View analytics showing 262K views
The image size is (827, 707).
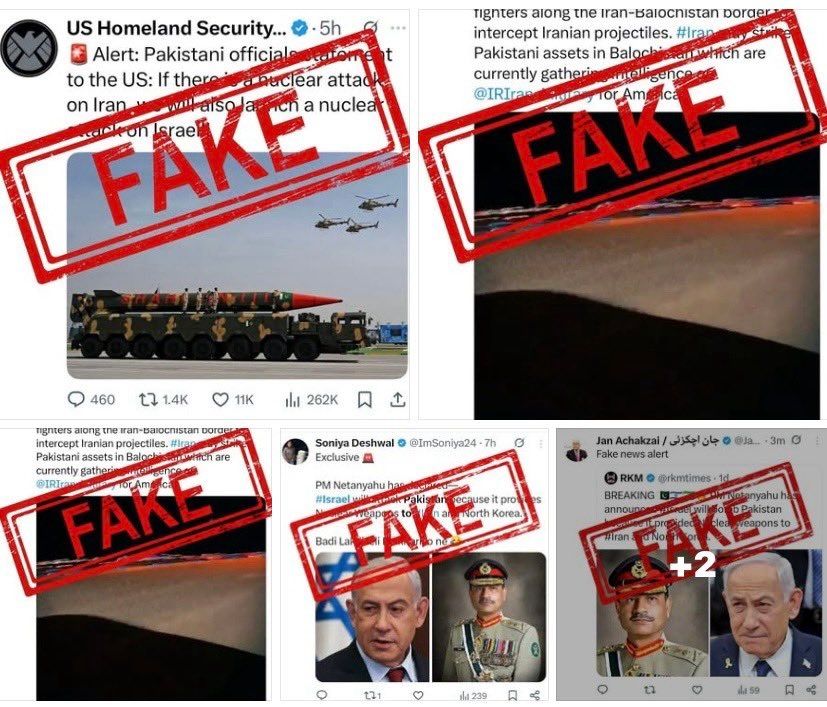(x=311, y=399)
